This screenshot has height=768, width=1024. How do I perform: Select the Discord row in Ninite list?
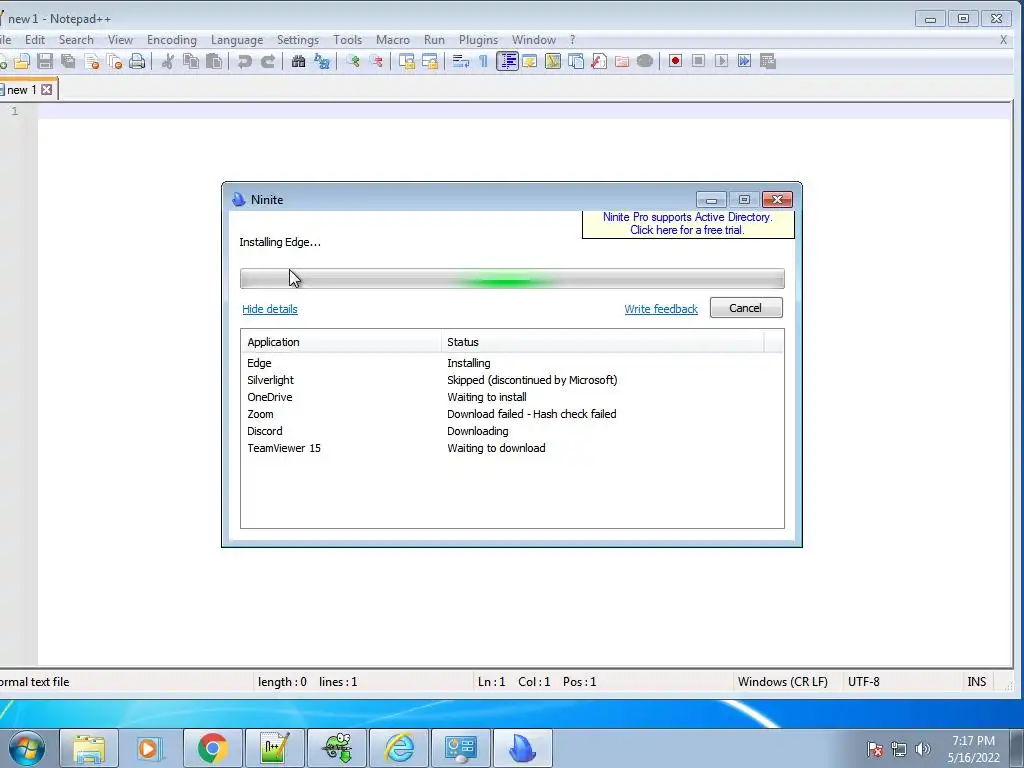point(512,431)
